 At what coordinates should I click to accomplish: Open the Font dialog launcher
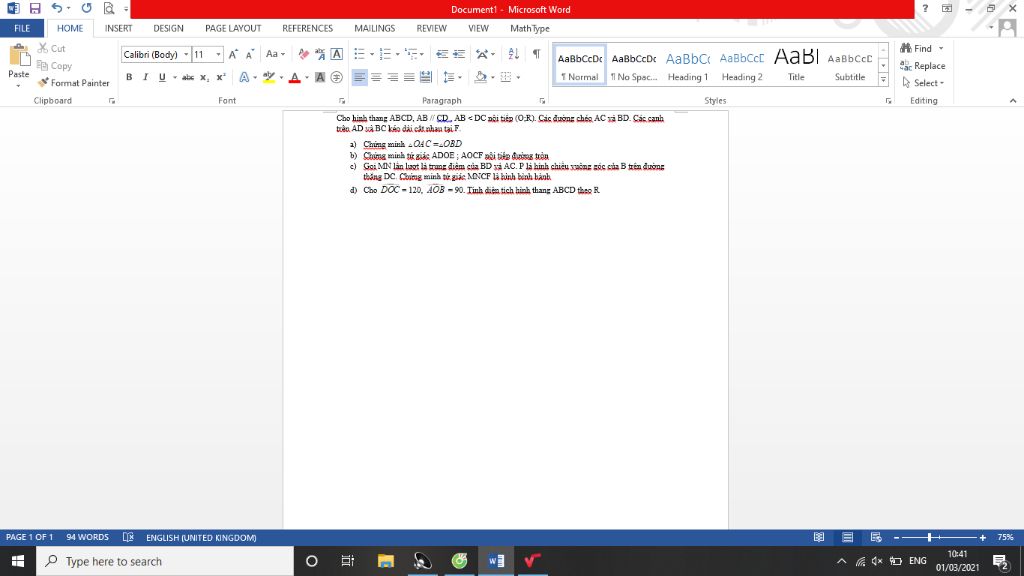point(342,101)
